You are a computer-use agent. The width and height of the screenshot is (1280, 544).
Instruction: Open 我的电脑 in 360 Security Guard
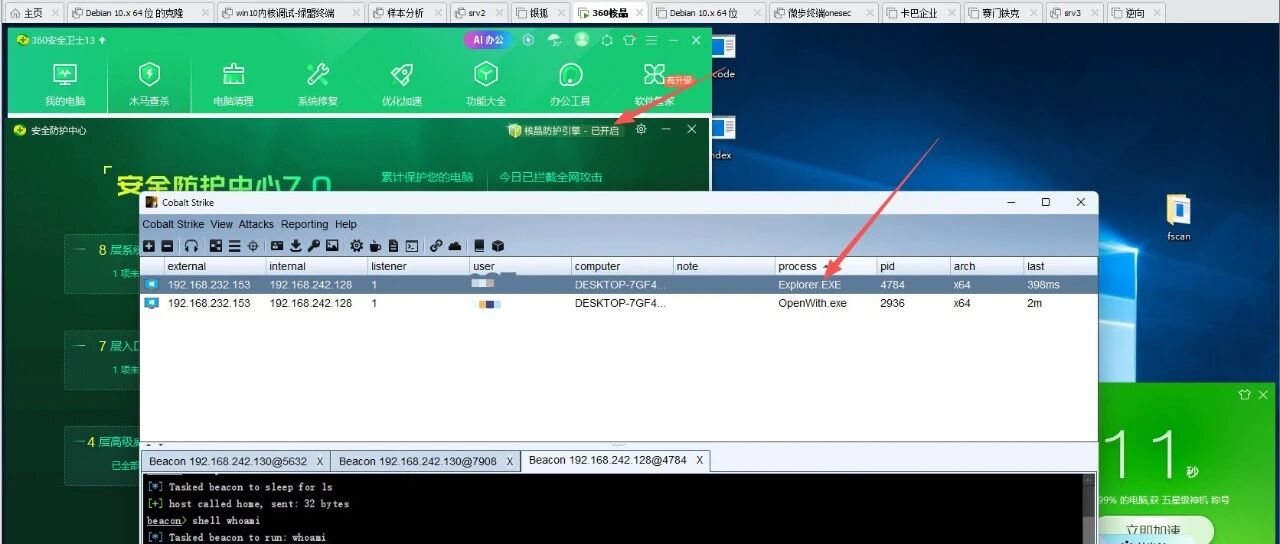click(x=65, y=85)
